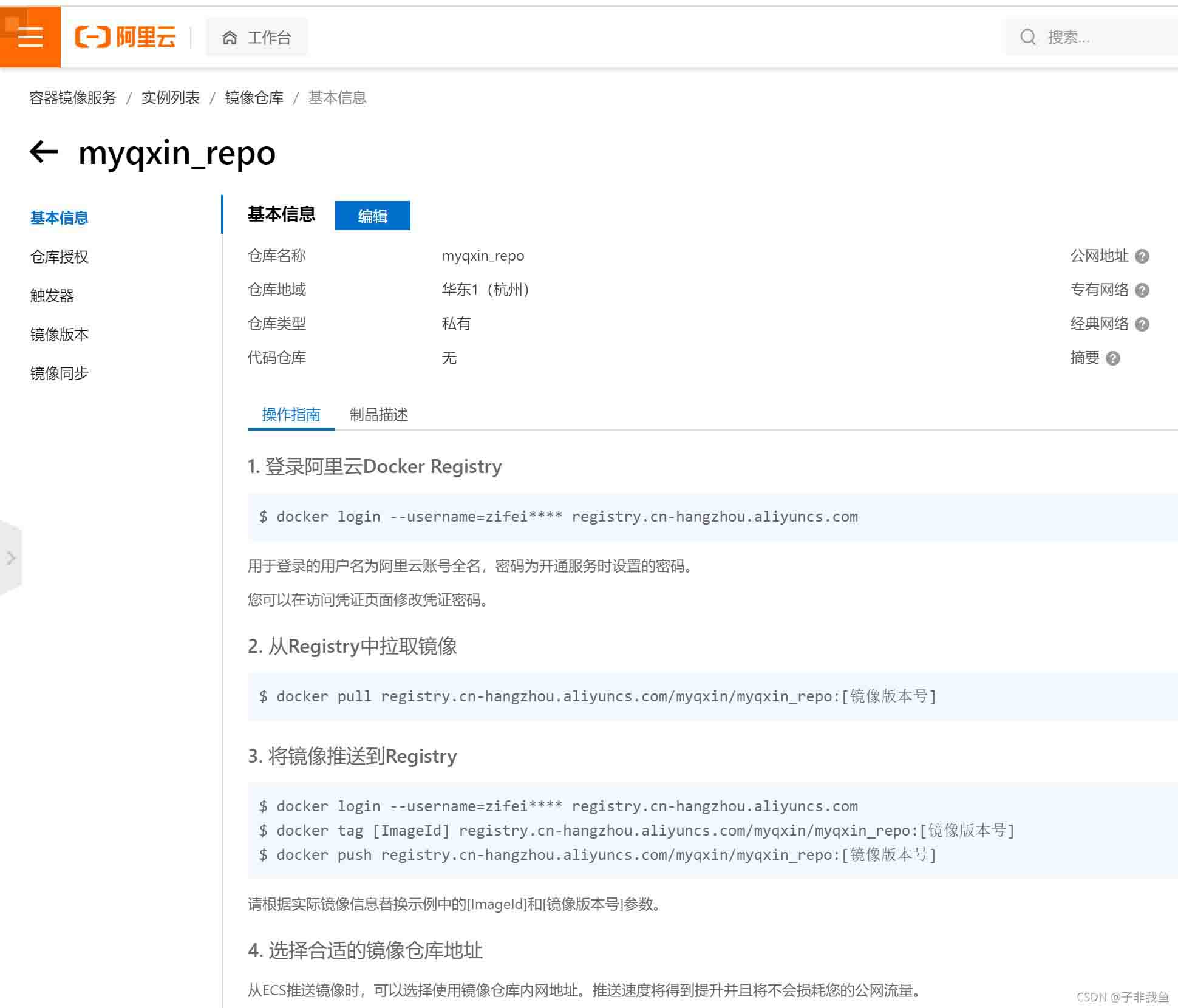
Task: Click help icon next to 专有网络
Action: click(1142, 290)
